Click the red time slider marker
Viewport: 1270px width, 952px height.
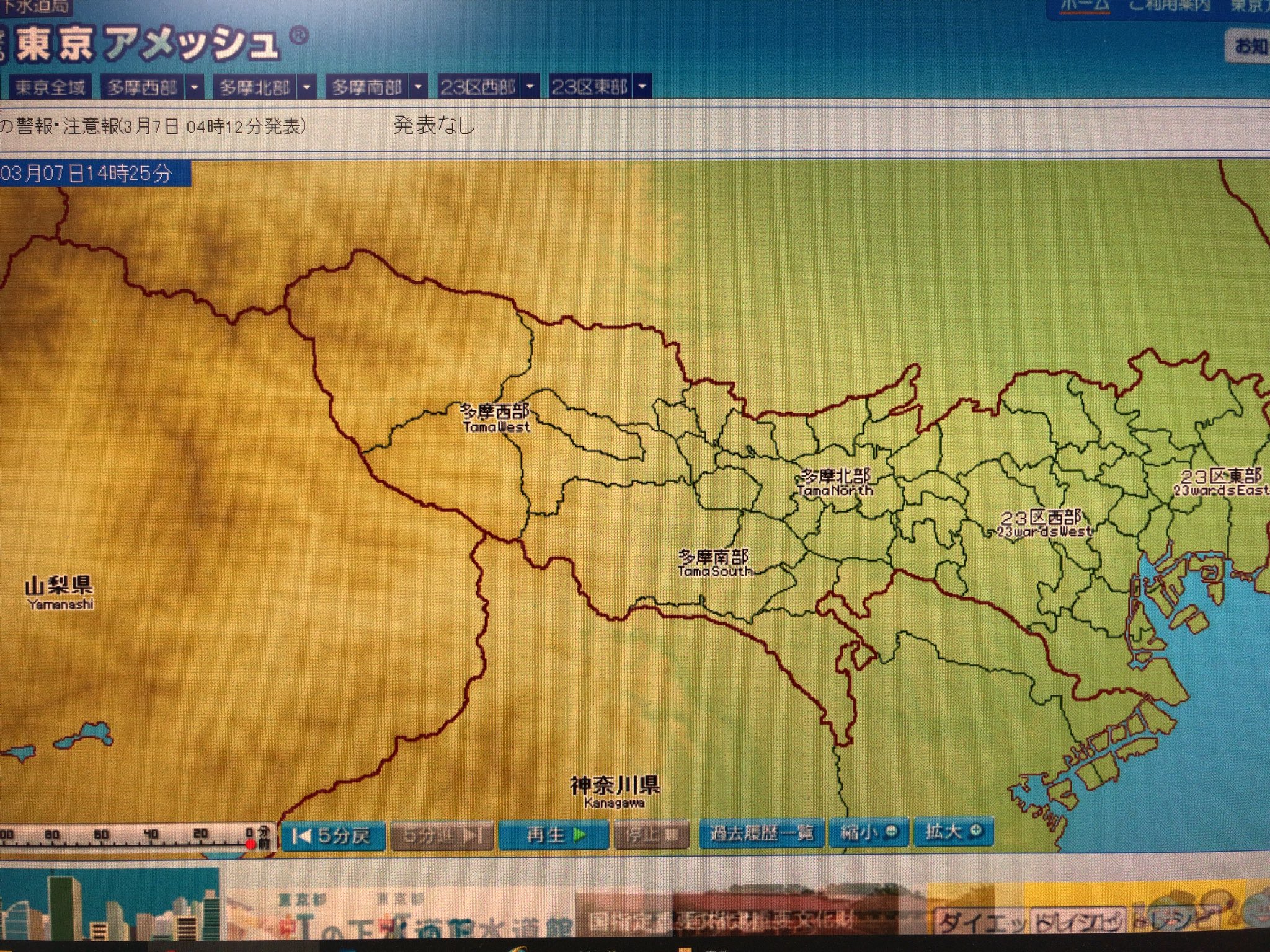251,845
